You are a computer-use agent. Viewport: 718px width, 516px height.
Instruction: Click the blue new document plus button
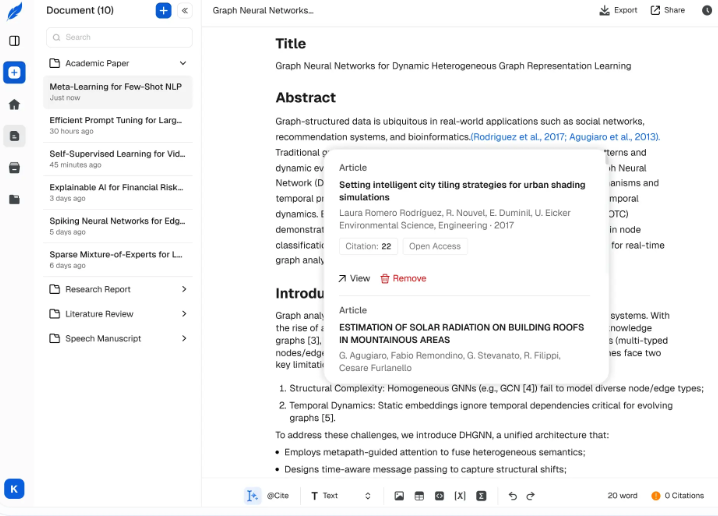click(163, 11)
